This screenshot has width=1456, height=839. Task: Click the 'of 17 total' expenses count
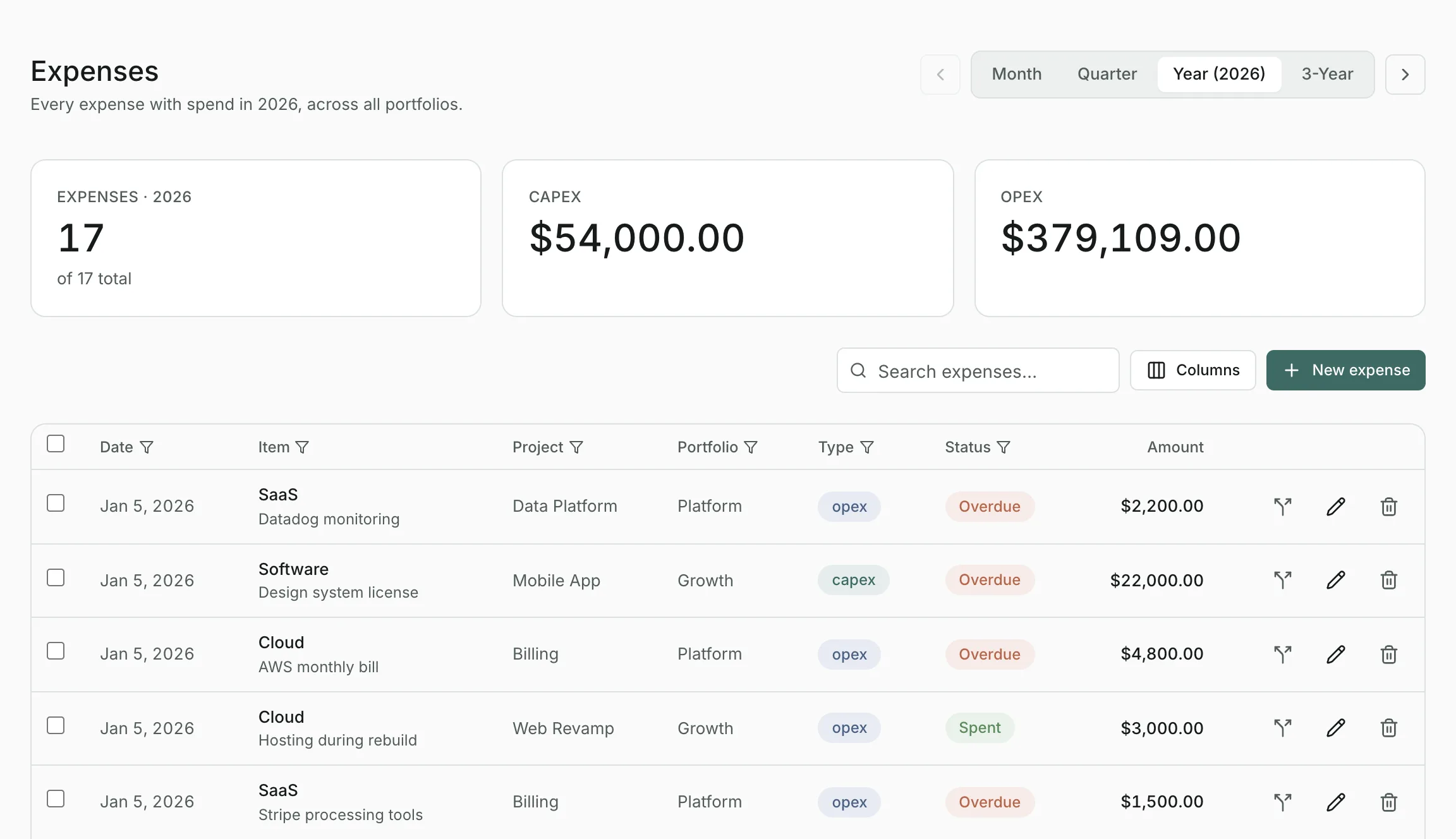click(x=94, y=279)
